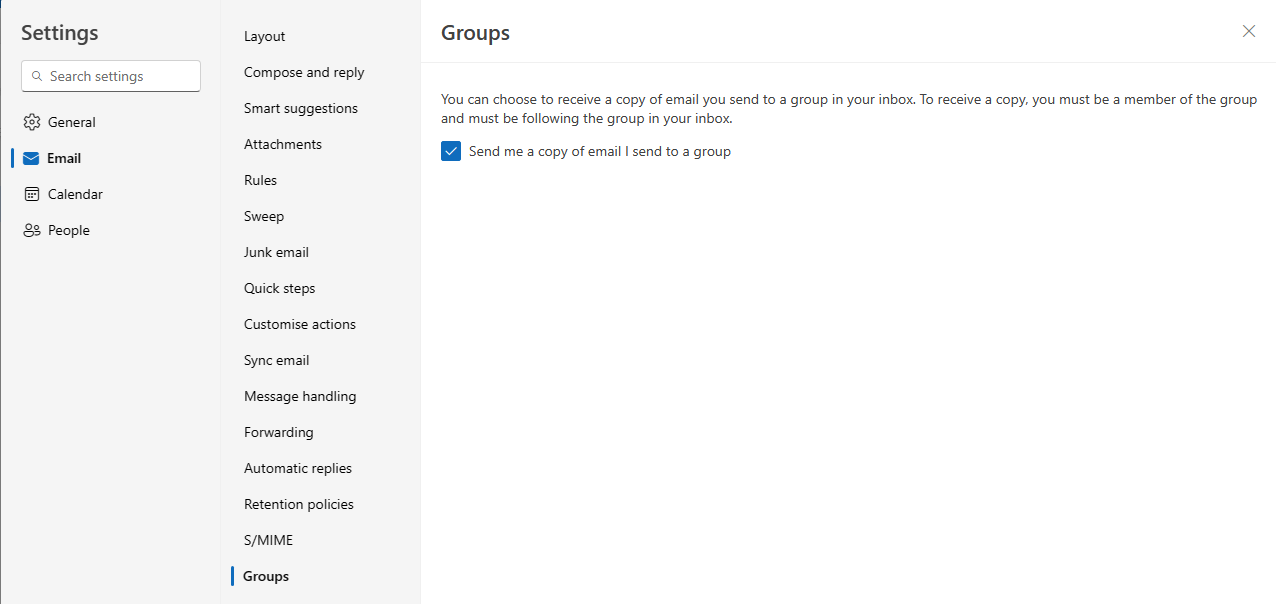Click the magnifier icon in search box
The height and width of the screenshot is (604, 1276).
[38, 76]
